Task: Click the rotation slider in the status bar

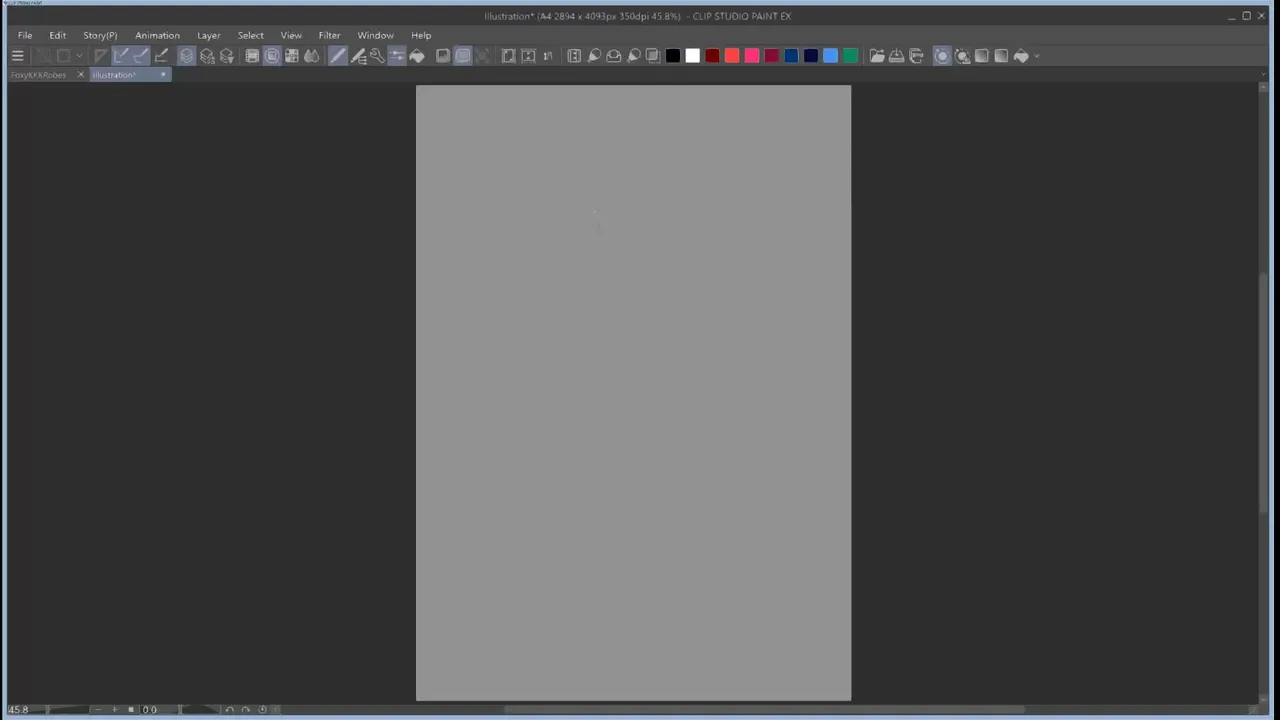Action: tap(200, 710)
